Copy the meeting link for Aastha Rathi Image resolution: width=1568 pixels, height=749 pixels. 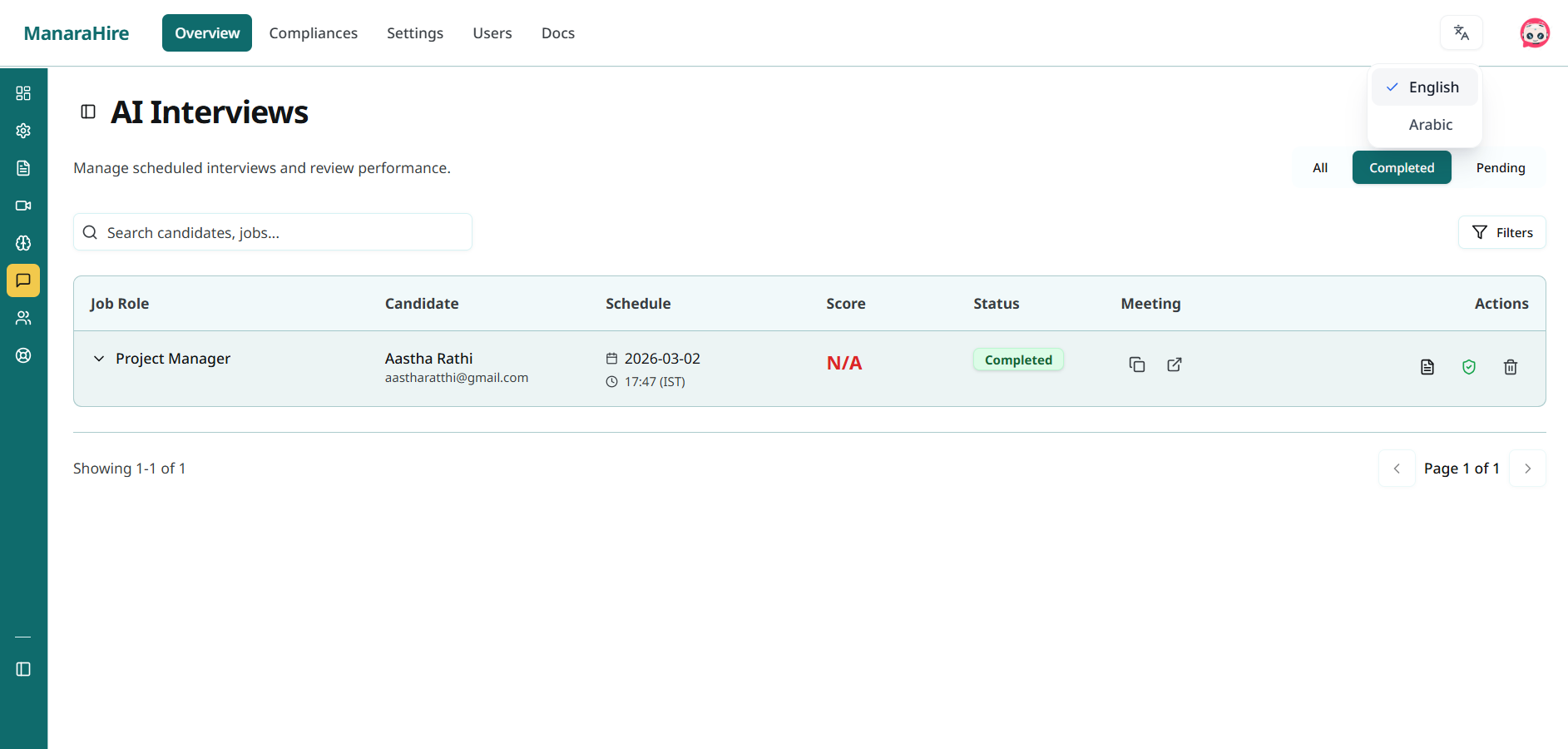[1136, 365]
